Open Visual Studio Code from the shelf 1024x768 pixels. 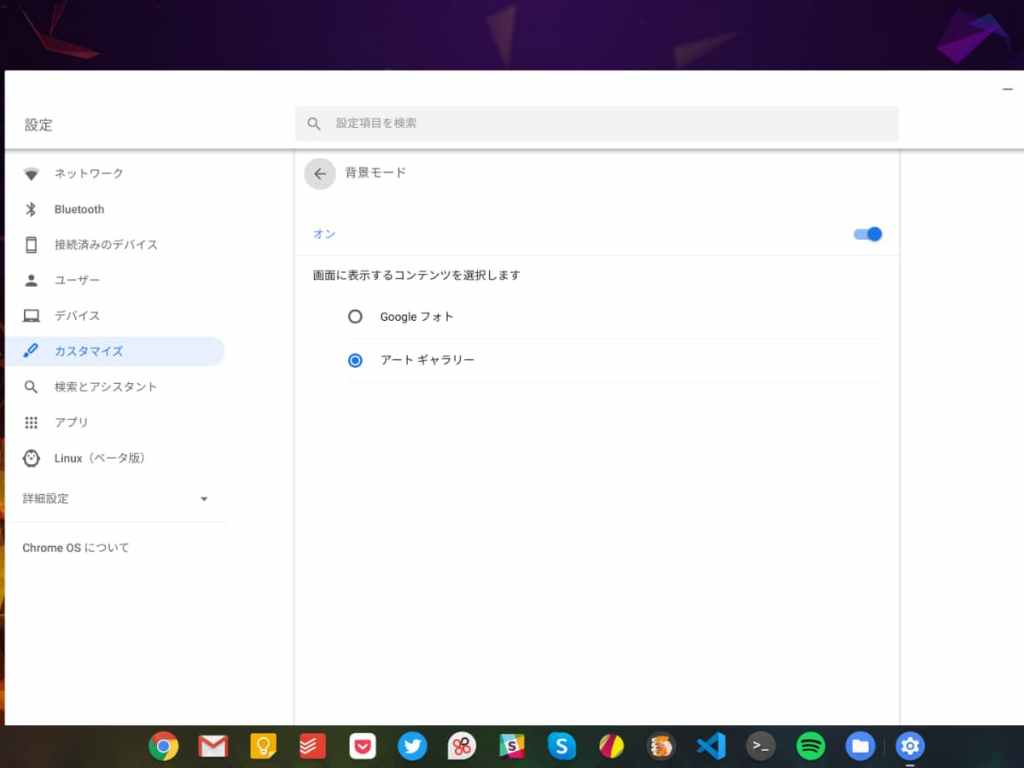coord(711,746)
